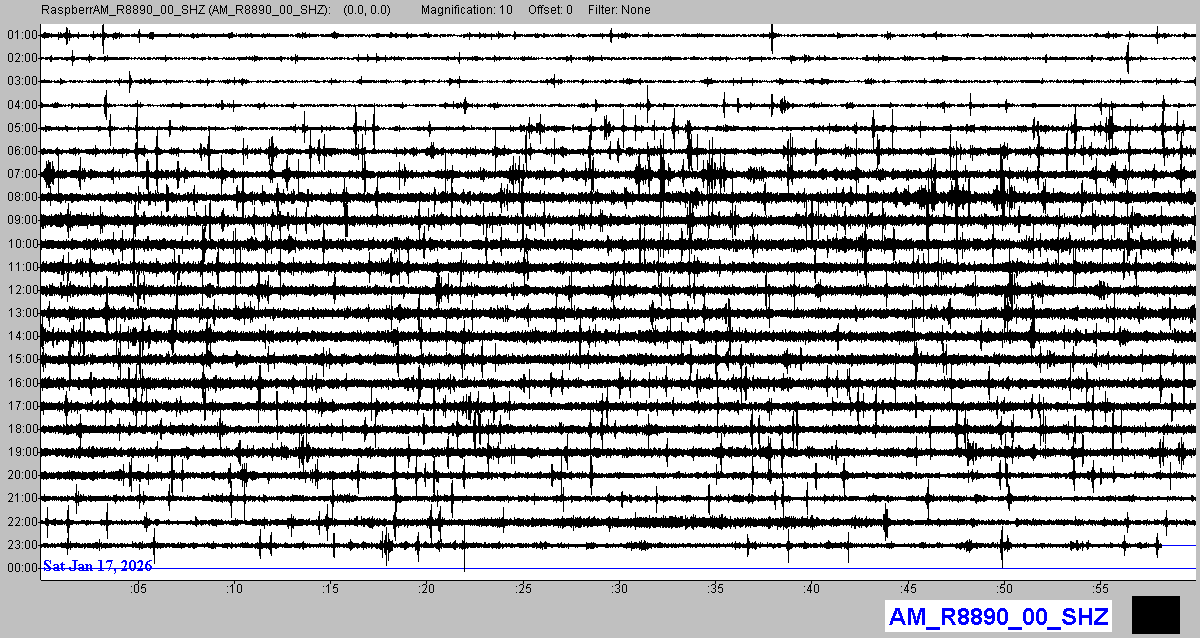This screenshot has height=638, width=1200.
Task: Click the Filter: None header text
Action: [619, 10]
